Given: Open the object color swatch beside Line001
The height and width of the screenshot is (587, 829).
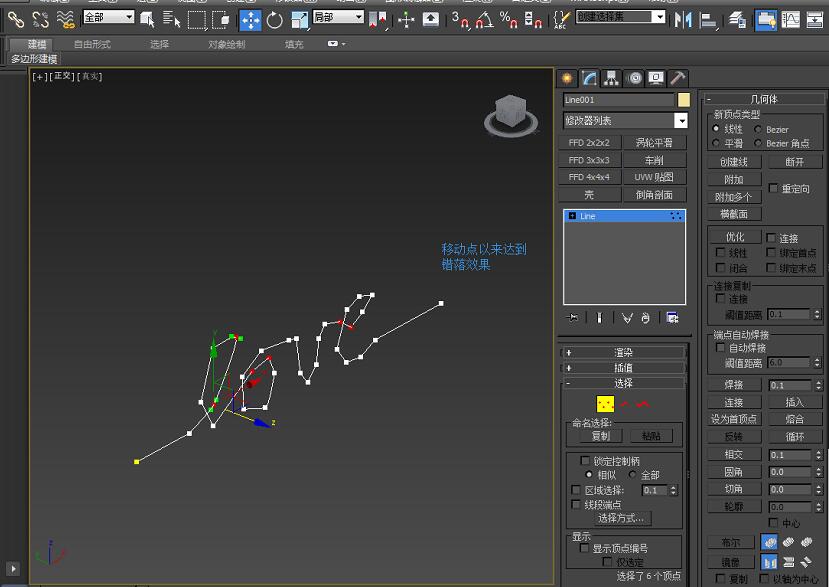Looking at the screenshot, I should pyautogui.click(x=682, y=100).
